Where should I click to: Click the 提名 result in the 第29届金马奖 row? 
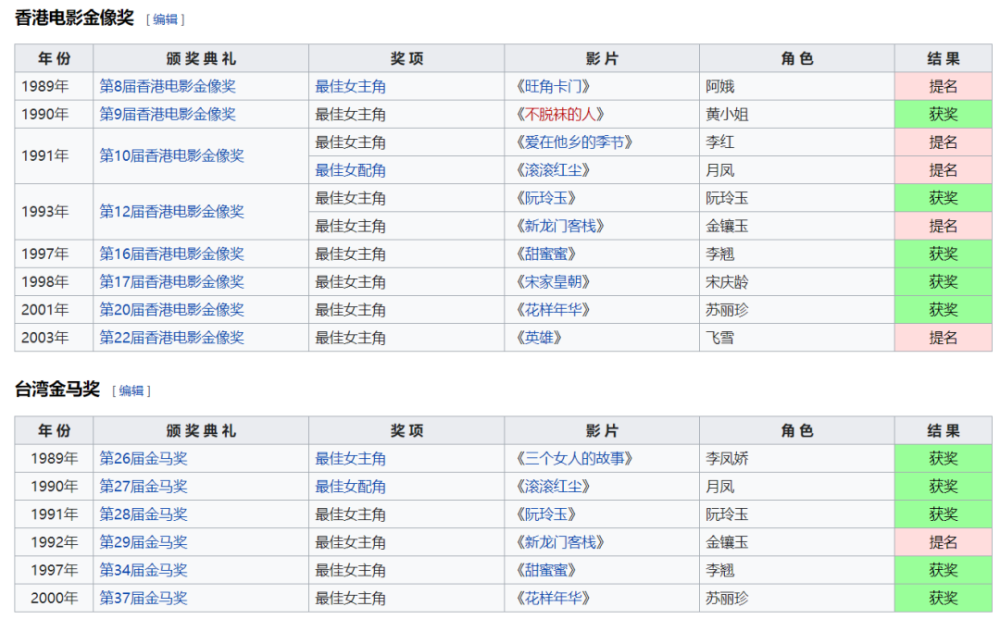[x=943, y=543]
